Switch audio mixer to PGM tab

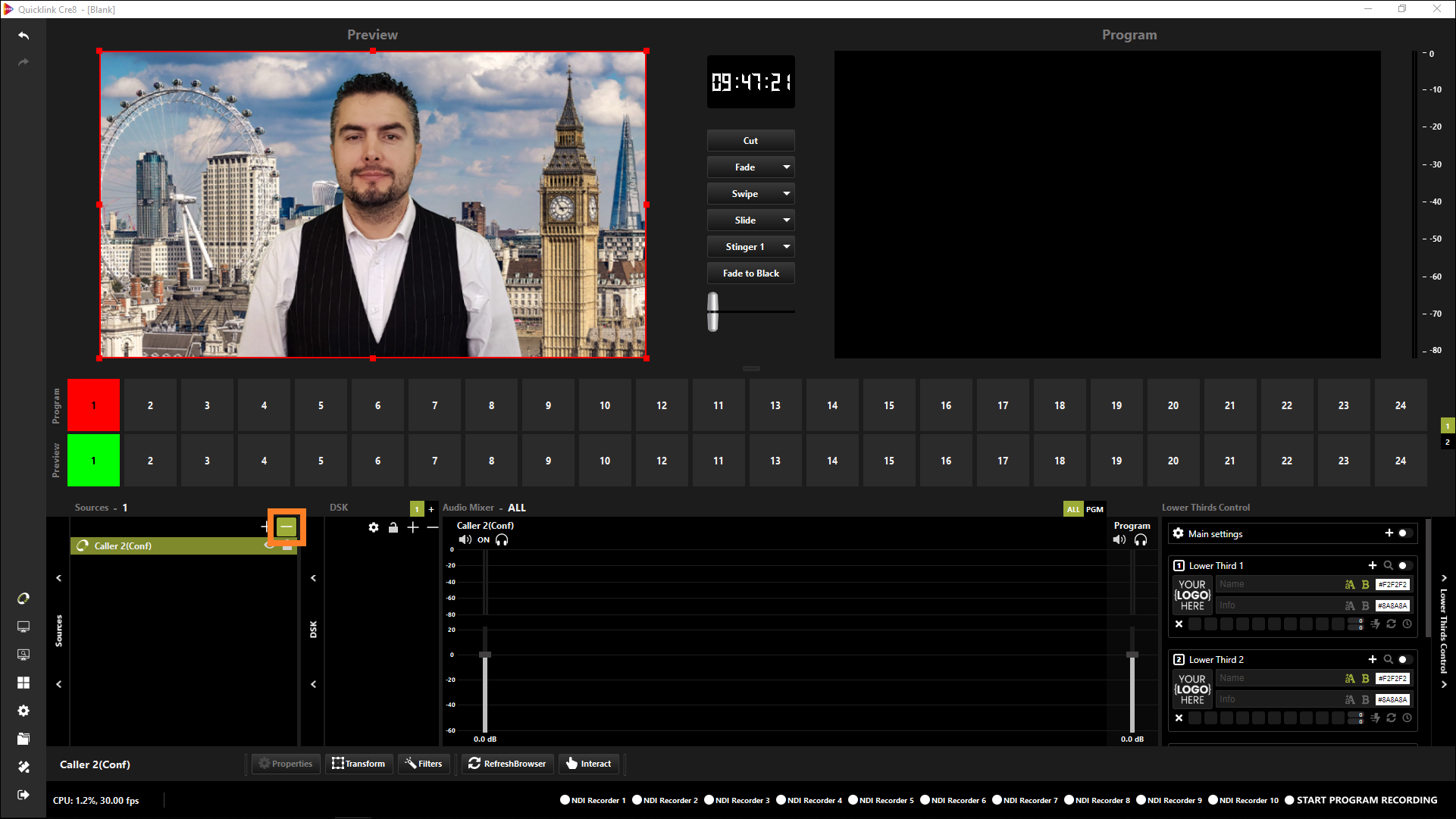pyautogui.click(x=1094, y=509)
